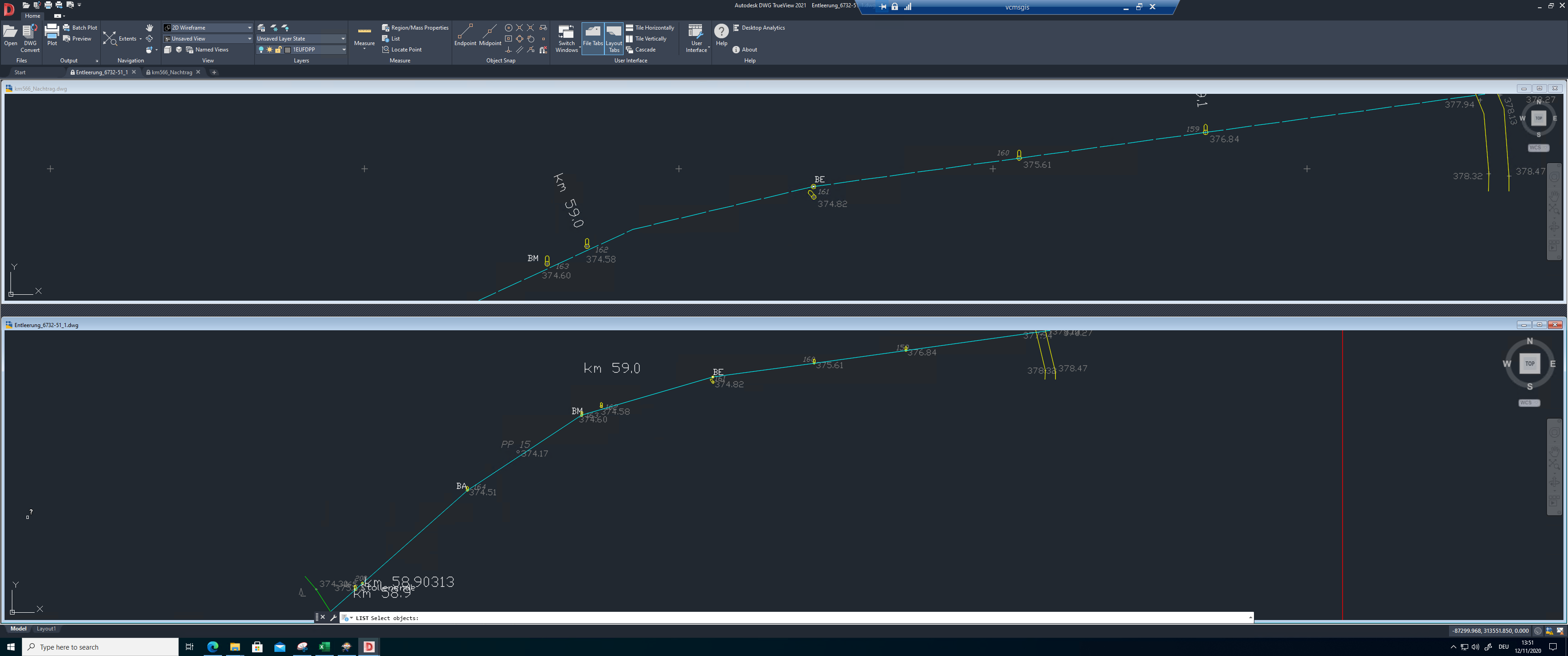This screenshot has height=656, width=1568.
Task: Open WCS dropdown in upper drawing window
Action: pyautogui.click(x=1538, y=148)
